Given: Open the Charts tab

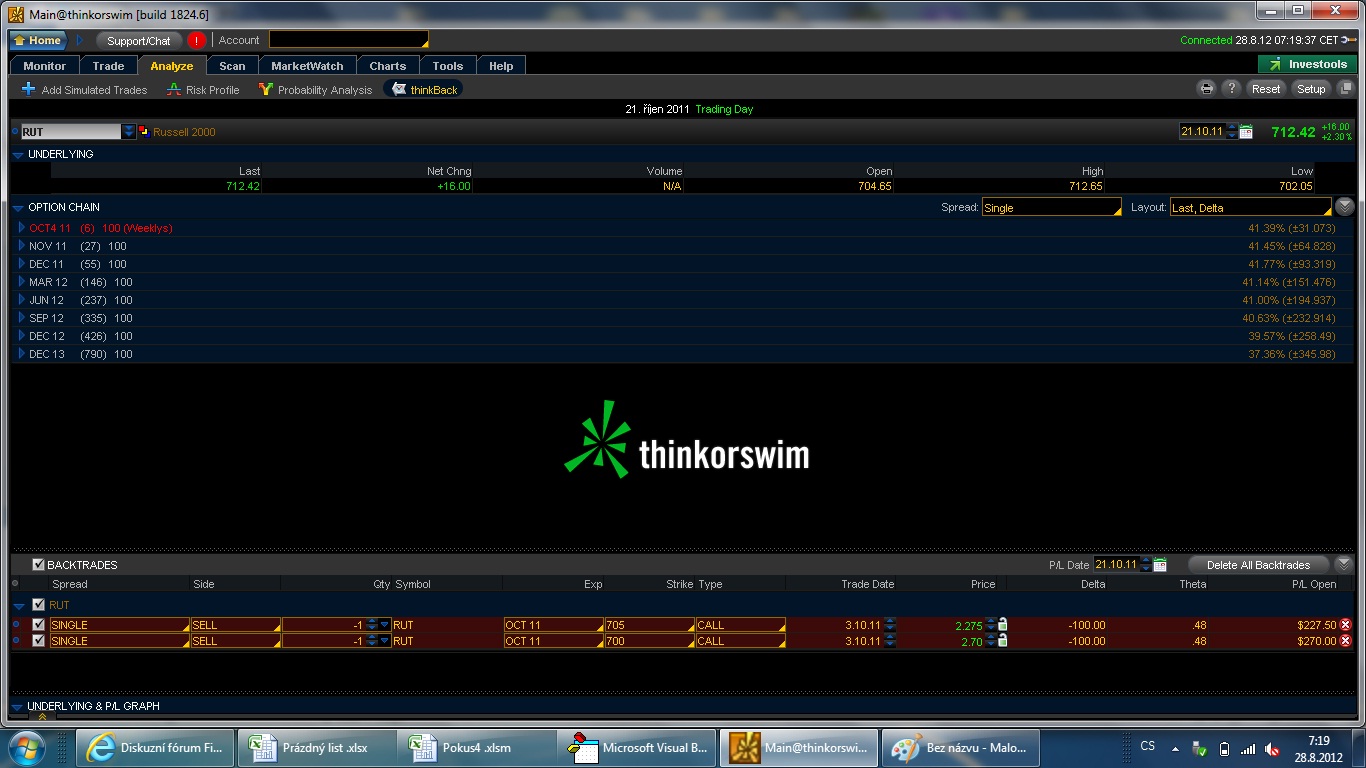Looking at the screenshot, I should click(x=388, y=66).
